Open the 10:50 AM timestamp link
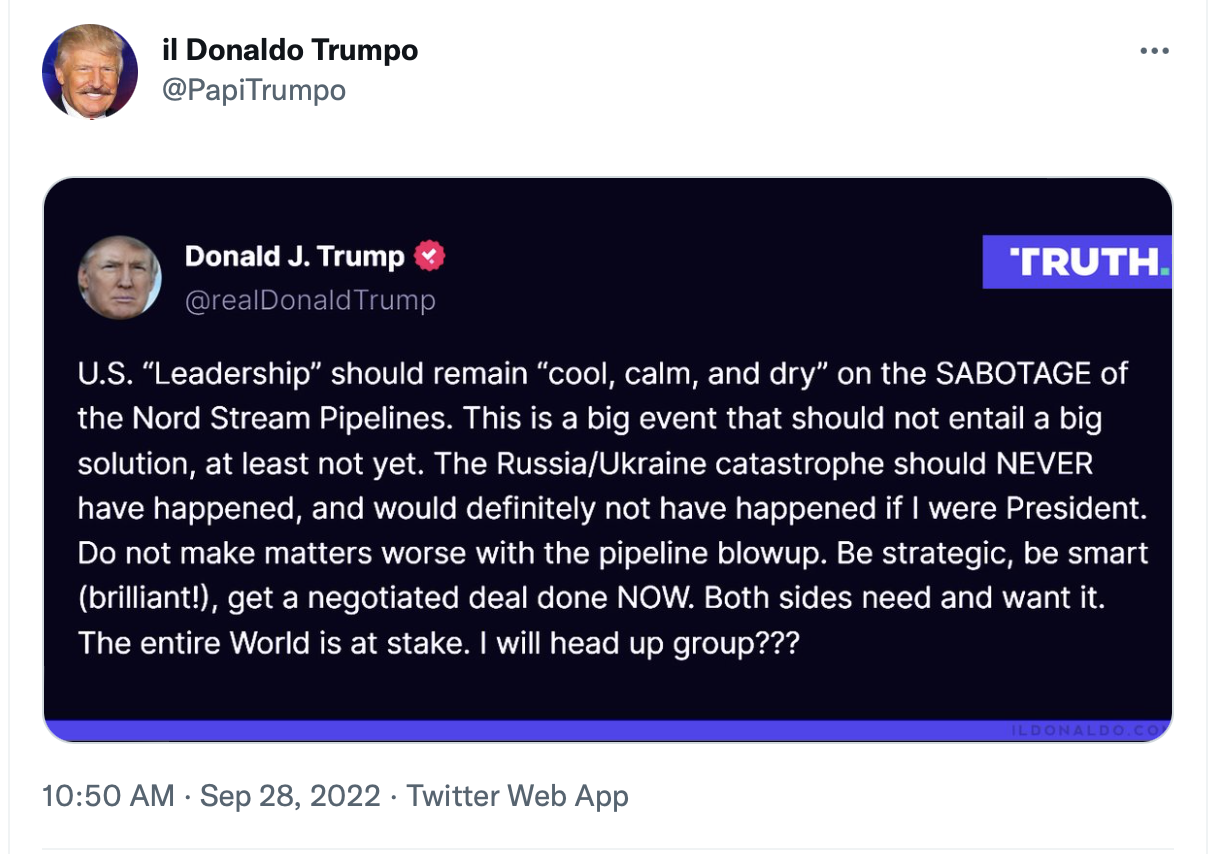Image resolution: width=1212 pixels, height=854 pixels. (109, 797)
